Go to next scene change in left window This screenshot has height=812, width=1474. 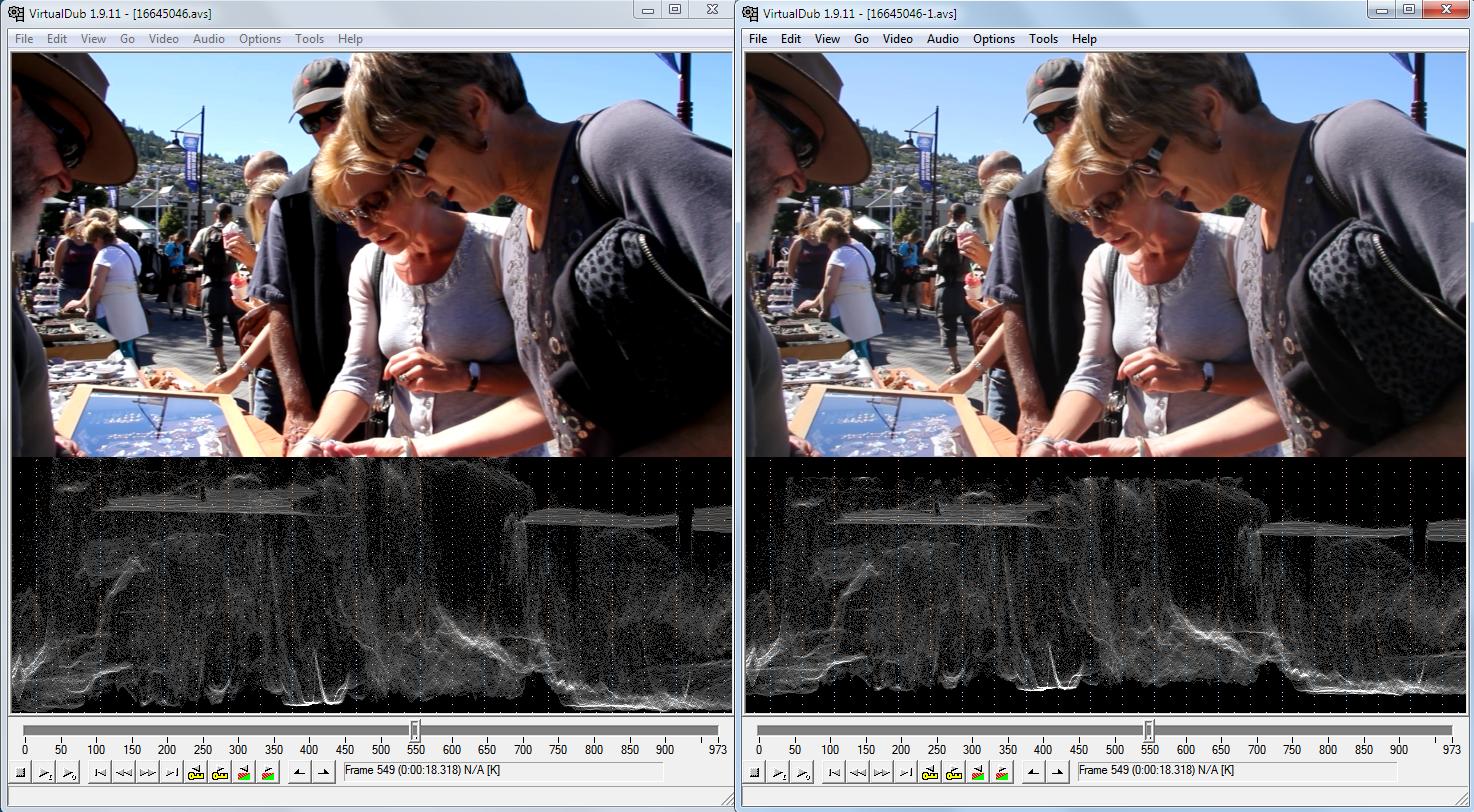tap(267, 772)
